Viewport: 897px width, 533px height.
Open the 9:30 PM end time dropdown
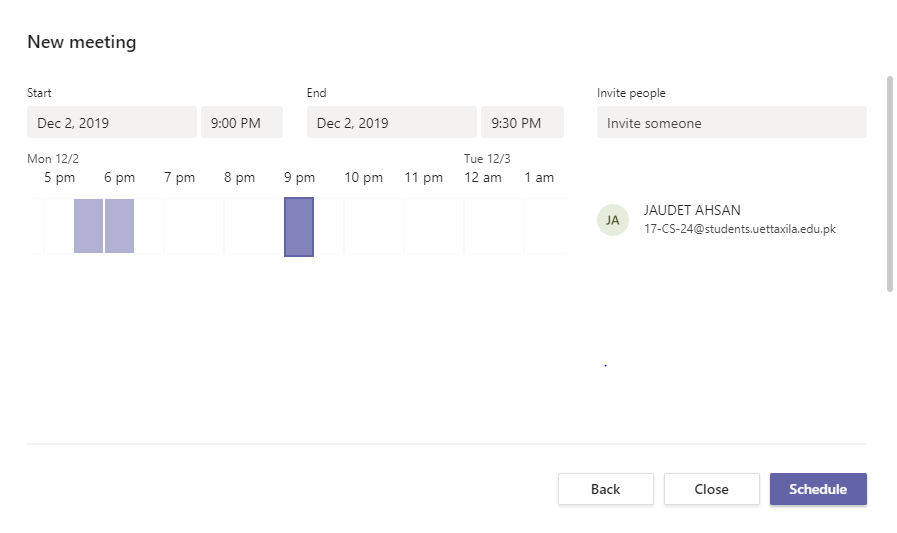point(522,122)
